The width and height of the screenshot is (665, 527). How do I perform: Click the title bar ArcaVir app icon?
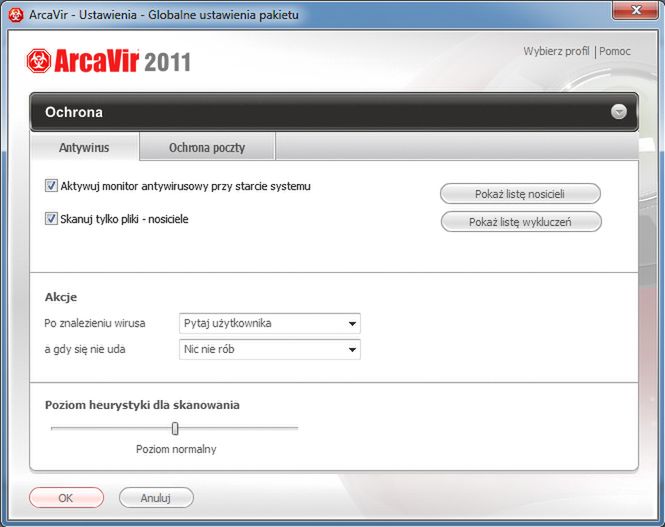pos(16,15)
